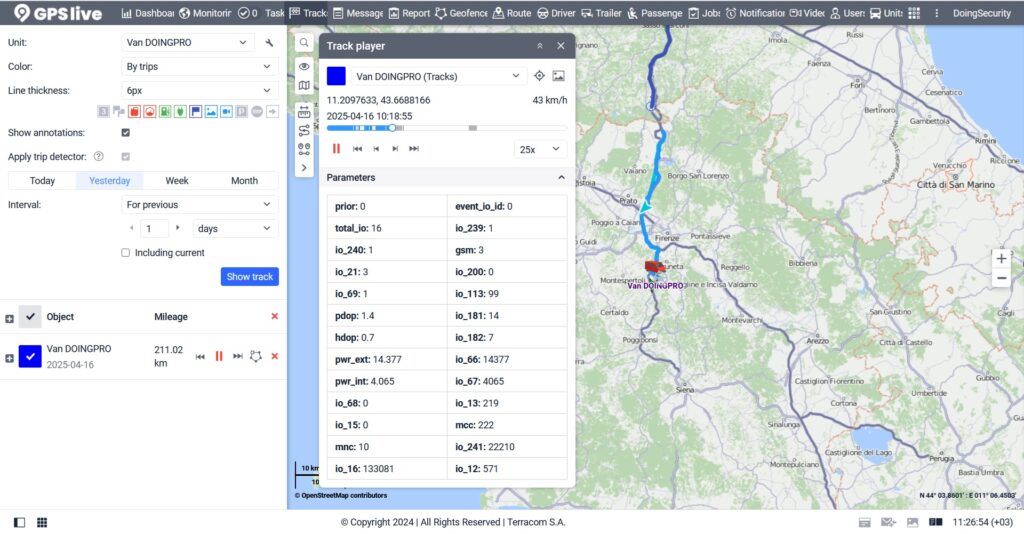Open the Geofences menu in the top bar
Image resolution: width=1024 pixels, height=534 pixels.
[461, 13]
